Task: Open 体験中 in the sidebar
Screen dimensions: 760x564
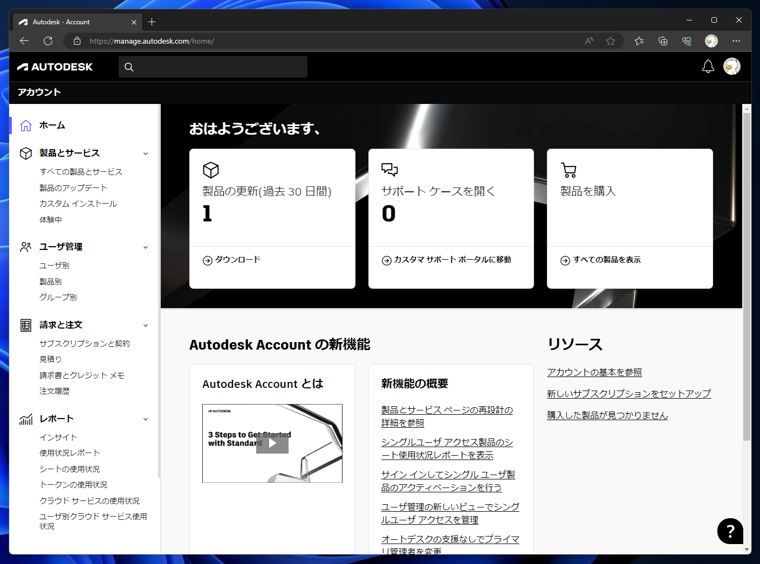Action: click(51, 220)
